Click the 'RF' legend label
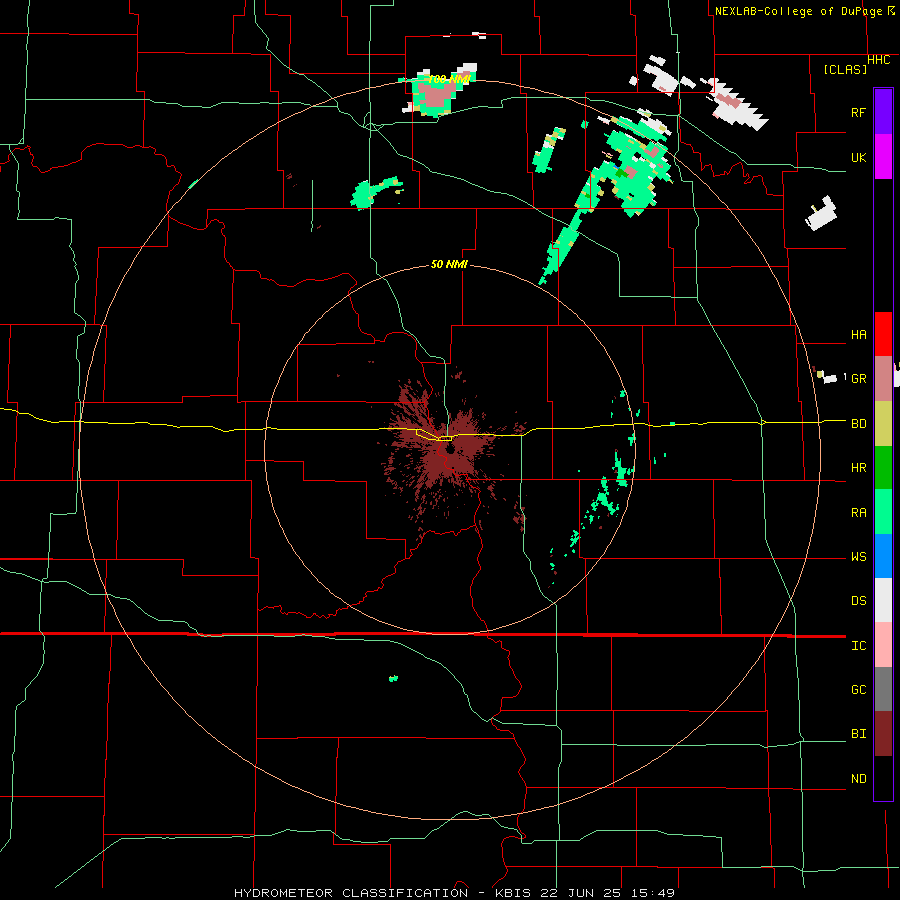Viewport: 900px width, 900px height. click(858, 112)
